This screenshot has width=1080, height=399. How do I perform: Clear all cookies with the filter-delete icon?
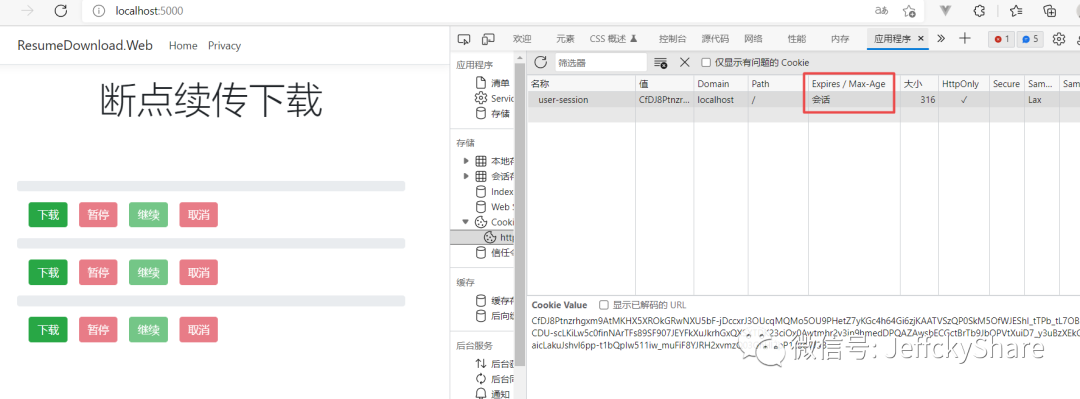[x=661, y=63]
